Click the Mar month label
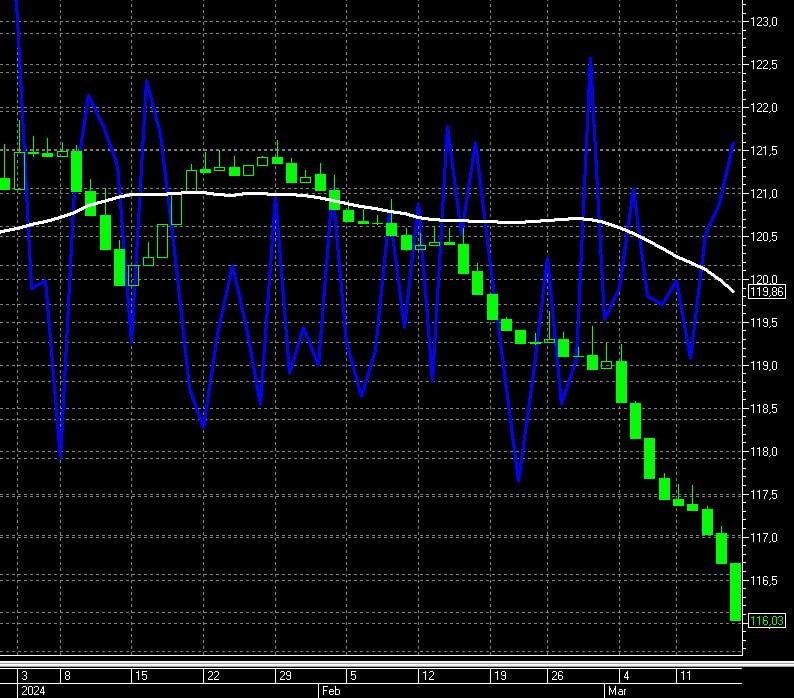The image size is (794, 698). [x=617, y=691]
